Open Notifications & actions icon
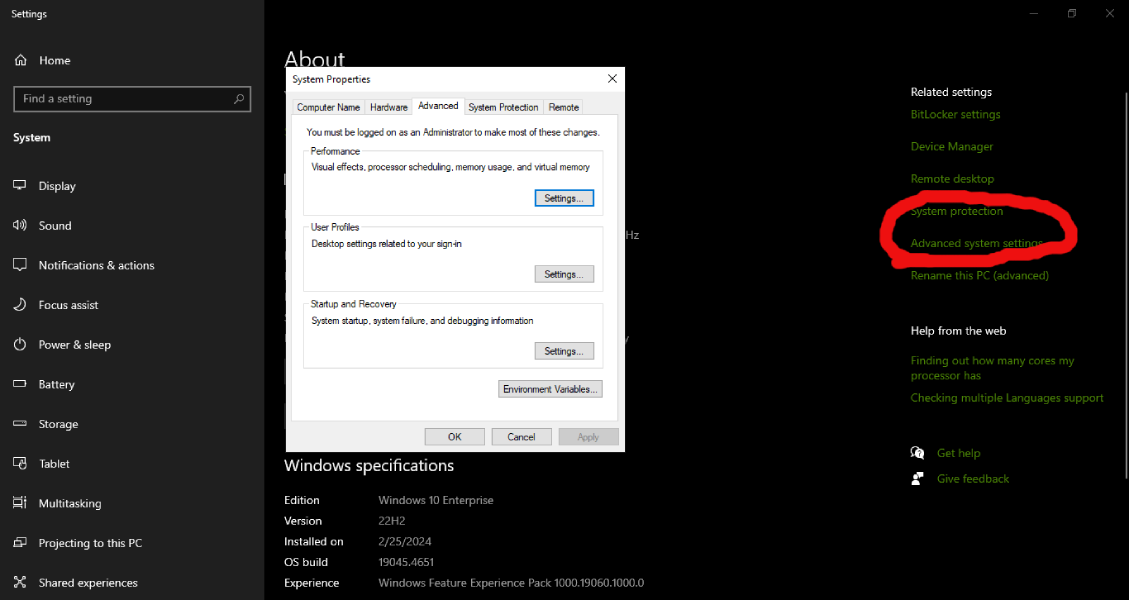The image size is (1129, 600). (x=19, y=265)
